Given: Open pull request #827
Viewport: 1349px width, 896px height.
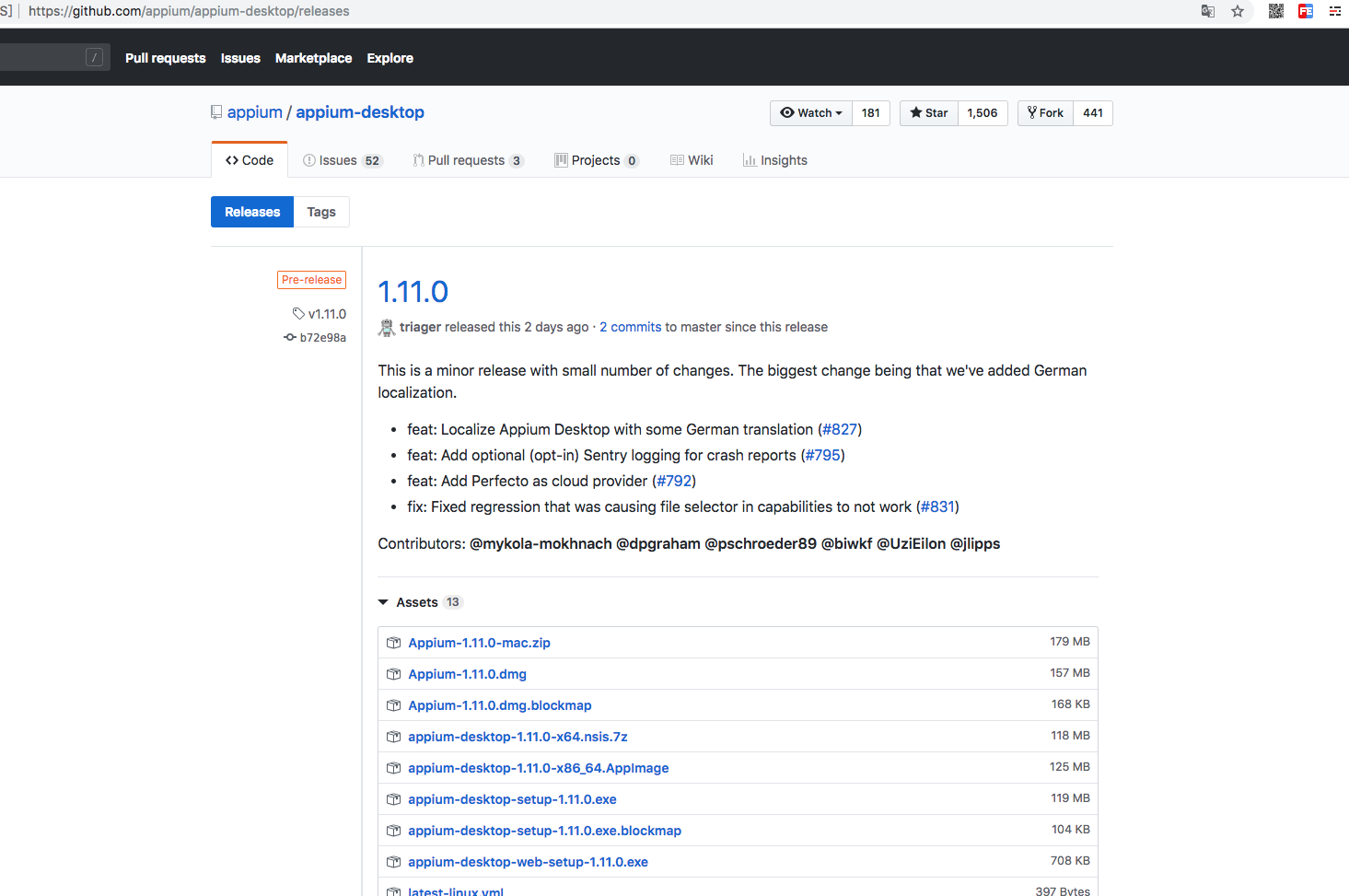Looking at the screenshot, I should point(840,429).
